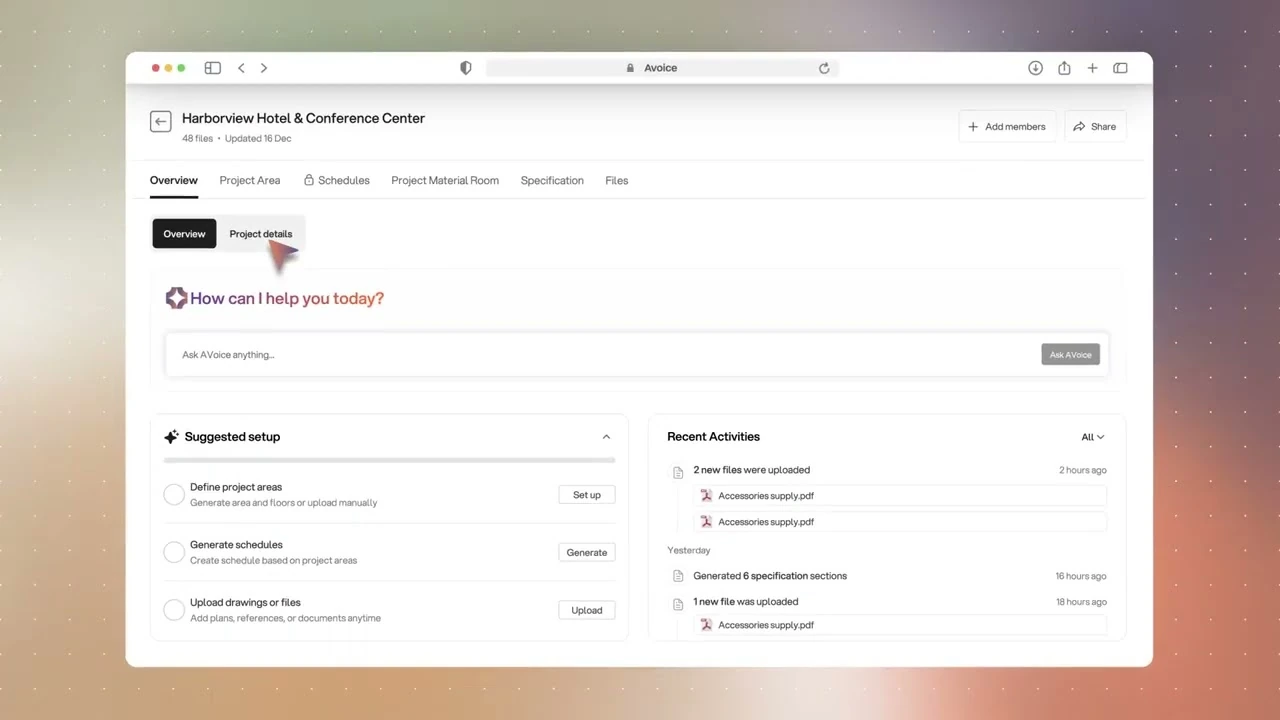Image resolution: width=1280 pixels, height=720 pixels.
Task: Click the Upload button for drawings
Action: (587, 610)
